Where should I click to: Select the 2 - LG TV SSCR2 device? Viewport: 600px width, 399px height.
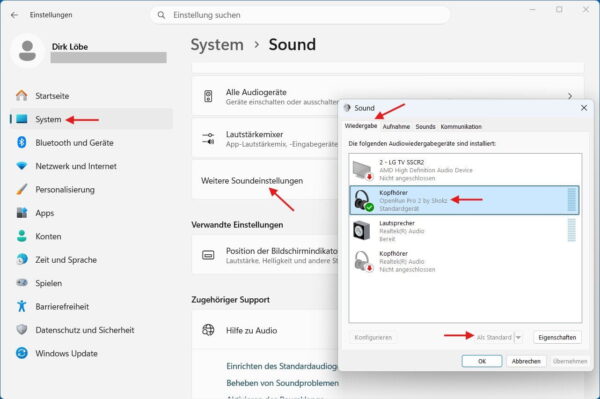465,170
